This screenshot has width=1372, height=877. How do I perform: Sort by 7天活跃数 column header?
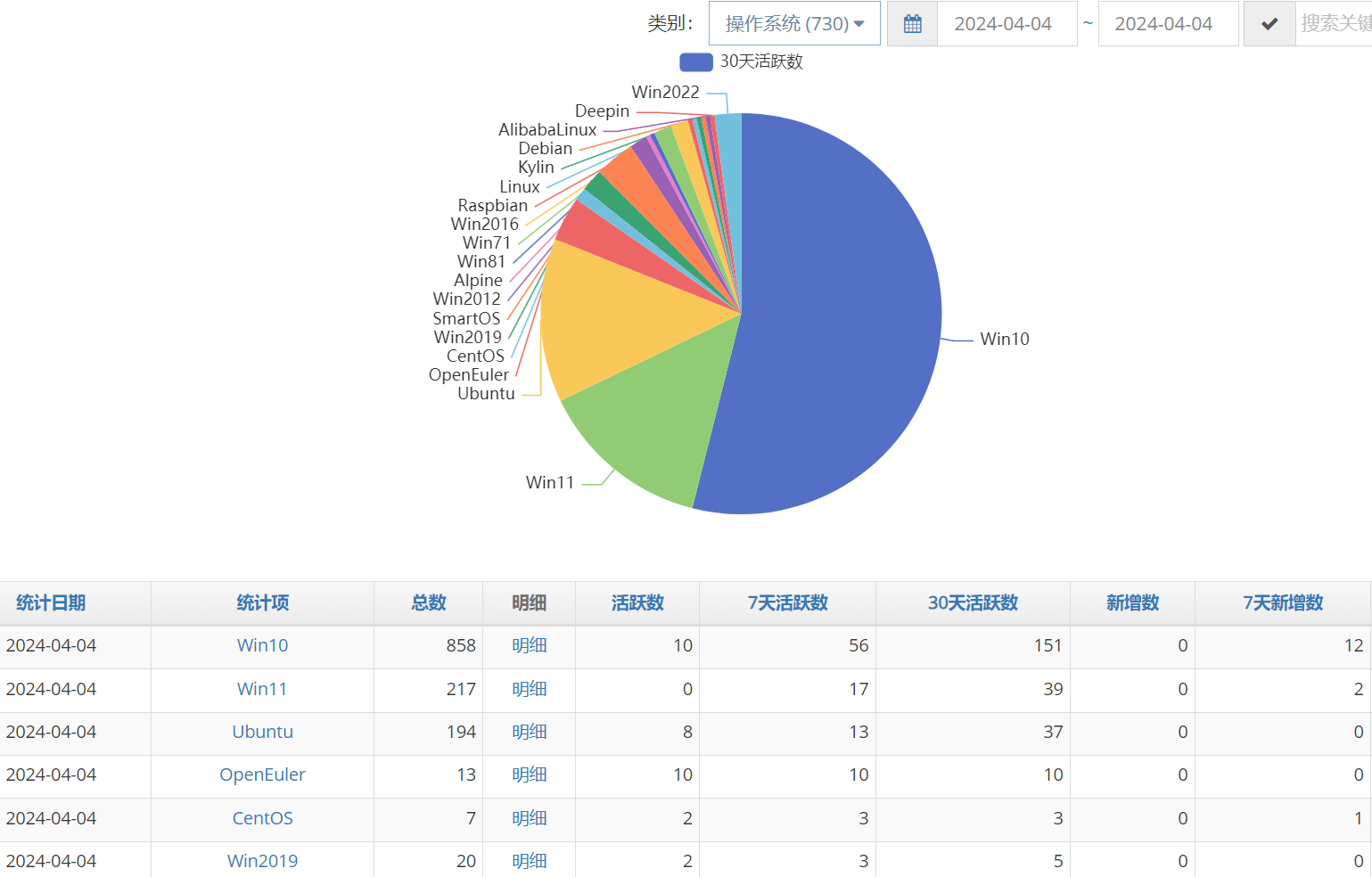pos(788,602)
